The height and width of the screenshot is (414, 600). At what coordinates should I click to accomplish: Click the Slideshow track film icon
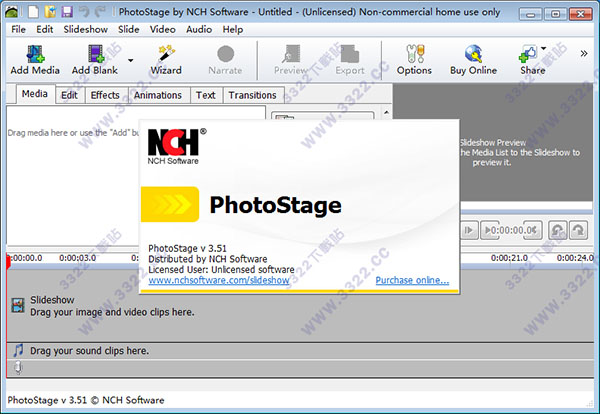tap(18, 305)
